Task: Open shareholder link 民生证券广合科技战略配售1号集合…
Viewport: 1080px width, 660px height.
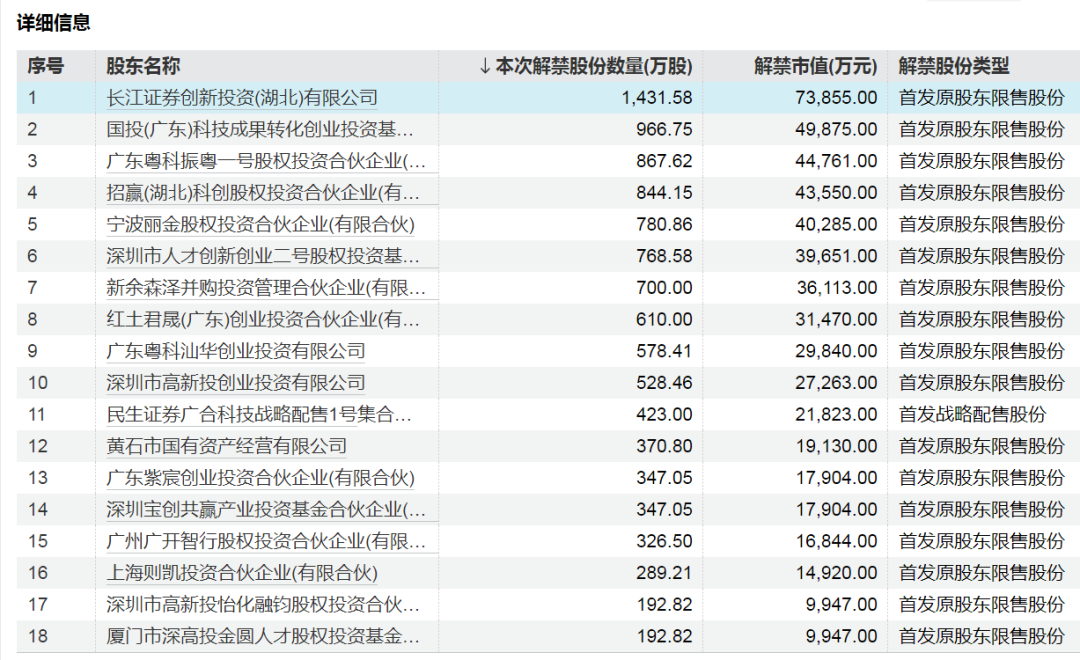Action: (x=259, y=415)
